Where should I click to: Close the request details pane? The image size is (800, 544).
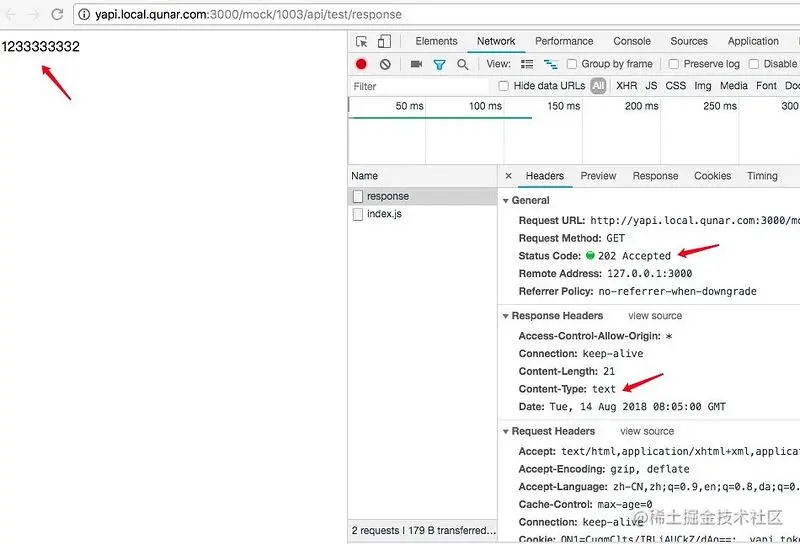508,176
